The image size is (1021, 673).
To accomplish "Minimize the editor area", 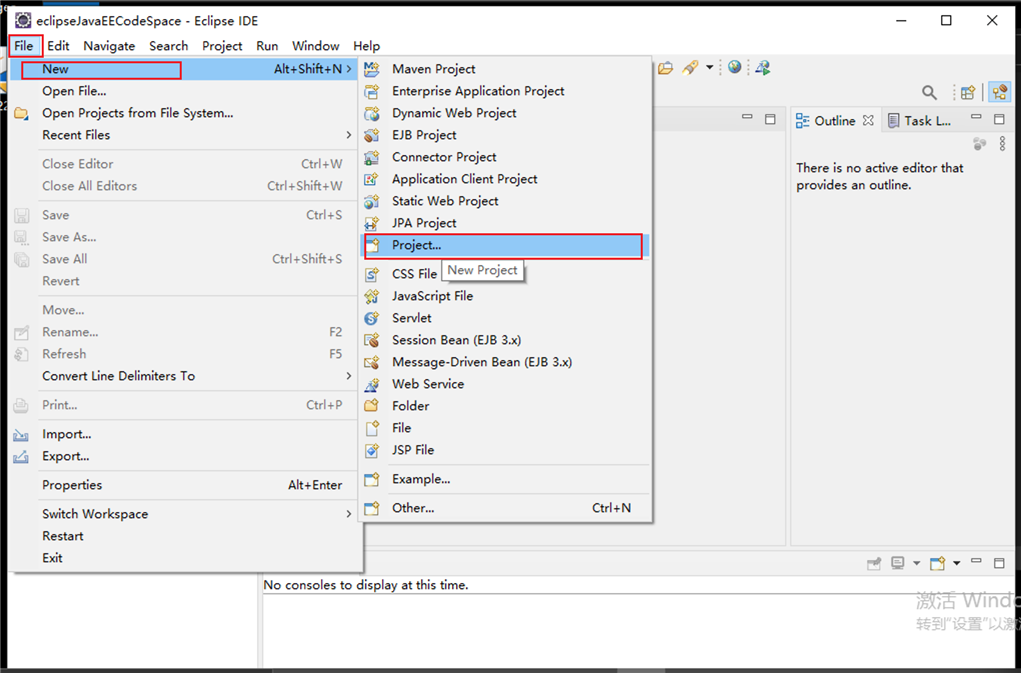I will click(748, 117).
